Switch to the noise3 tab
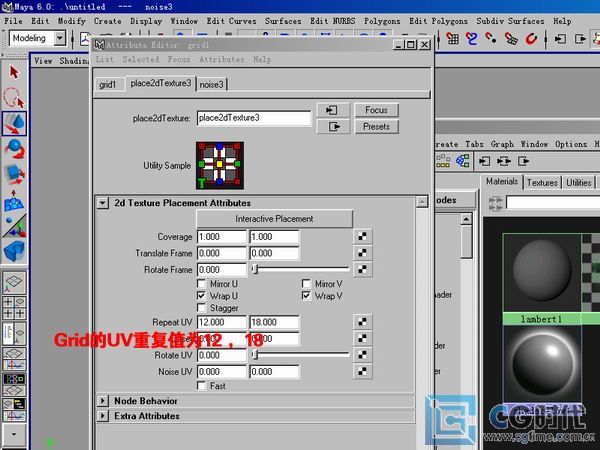This screenshot has width=600, height=450. pyautogui.click(x=212, y=84)
